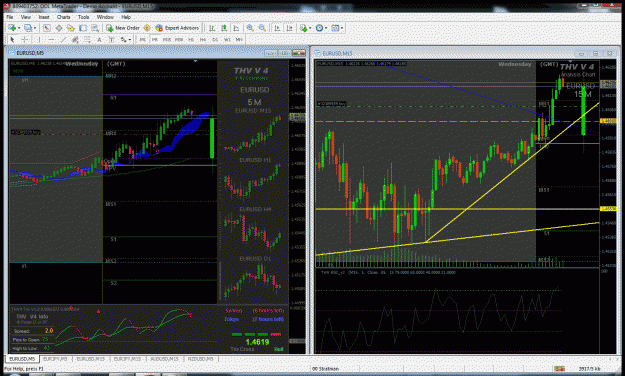Open the Window menu
The image size is (625, 376).
pos(105,17)
